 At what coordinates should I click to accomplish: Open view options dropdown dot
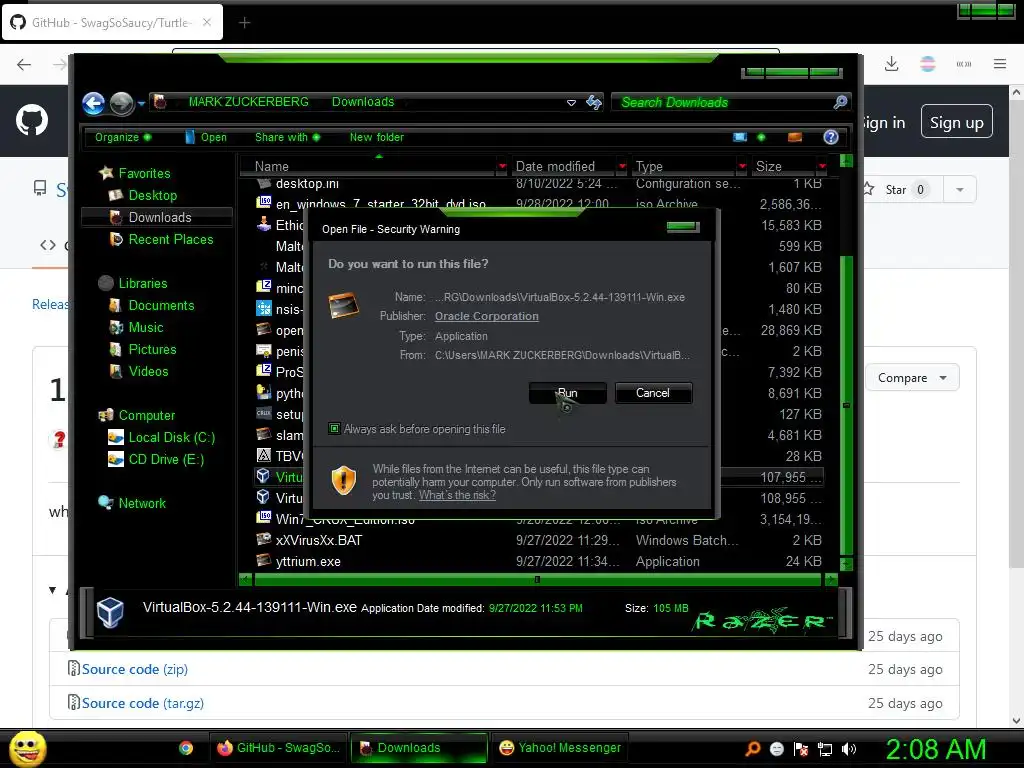point(761,137)
